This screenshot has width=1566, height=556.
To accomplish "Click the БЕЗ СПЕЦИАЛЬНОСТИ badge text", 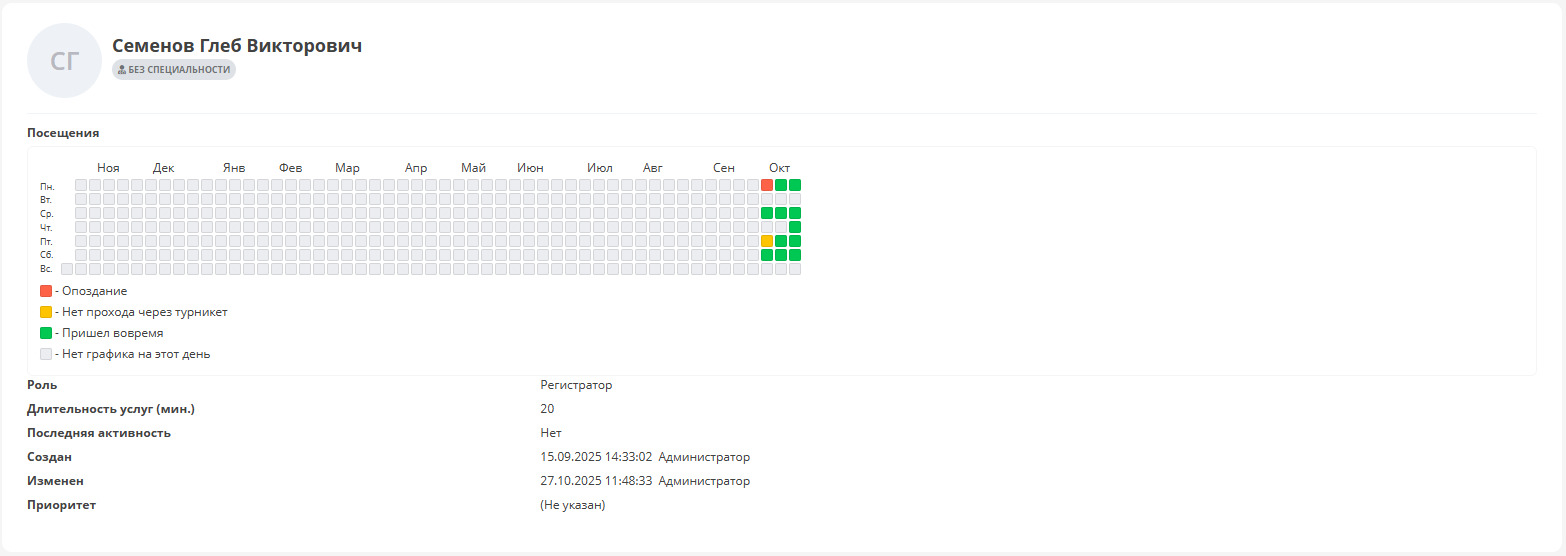I will click(179, 70).
